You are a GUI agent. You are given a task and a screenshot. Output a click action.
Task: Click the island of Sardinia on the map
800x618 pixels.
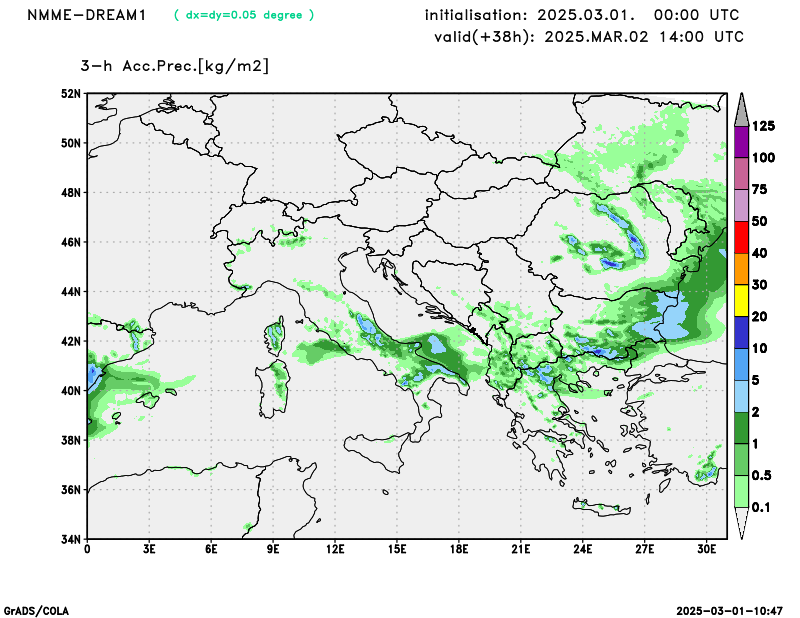pos(273,389)
